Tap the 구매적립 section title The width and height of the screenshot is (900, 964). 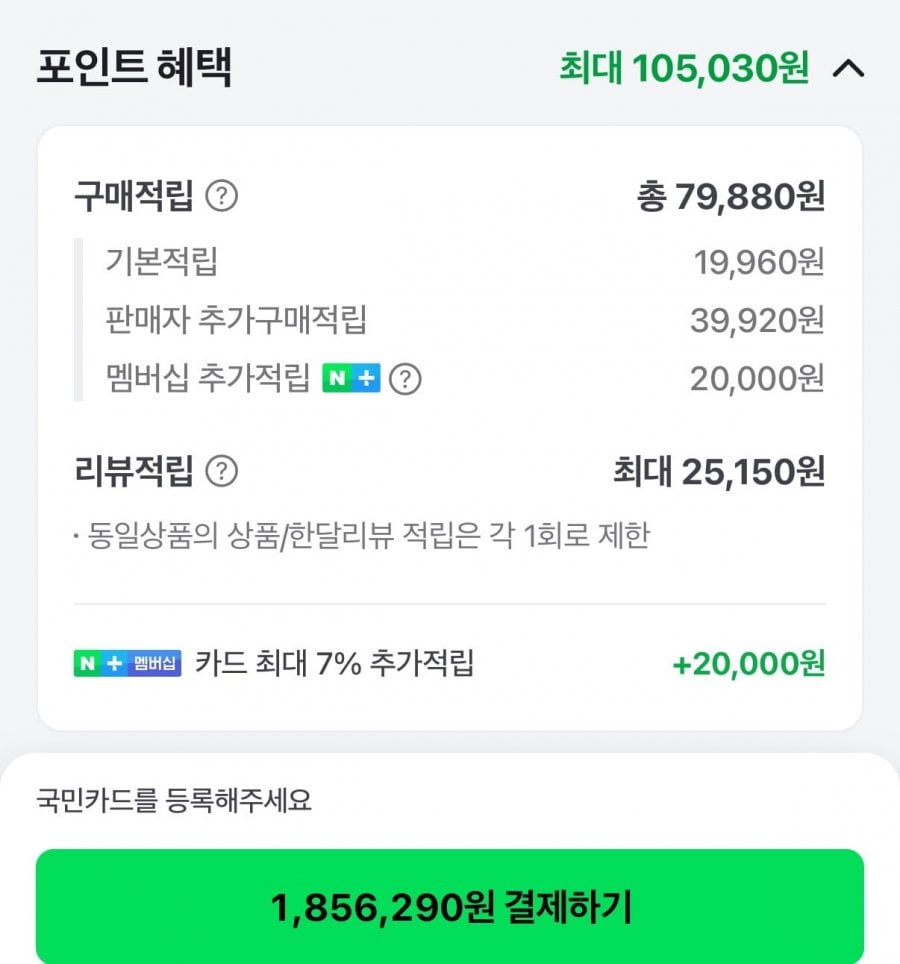click(x=133, y=197)
